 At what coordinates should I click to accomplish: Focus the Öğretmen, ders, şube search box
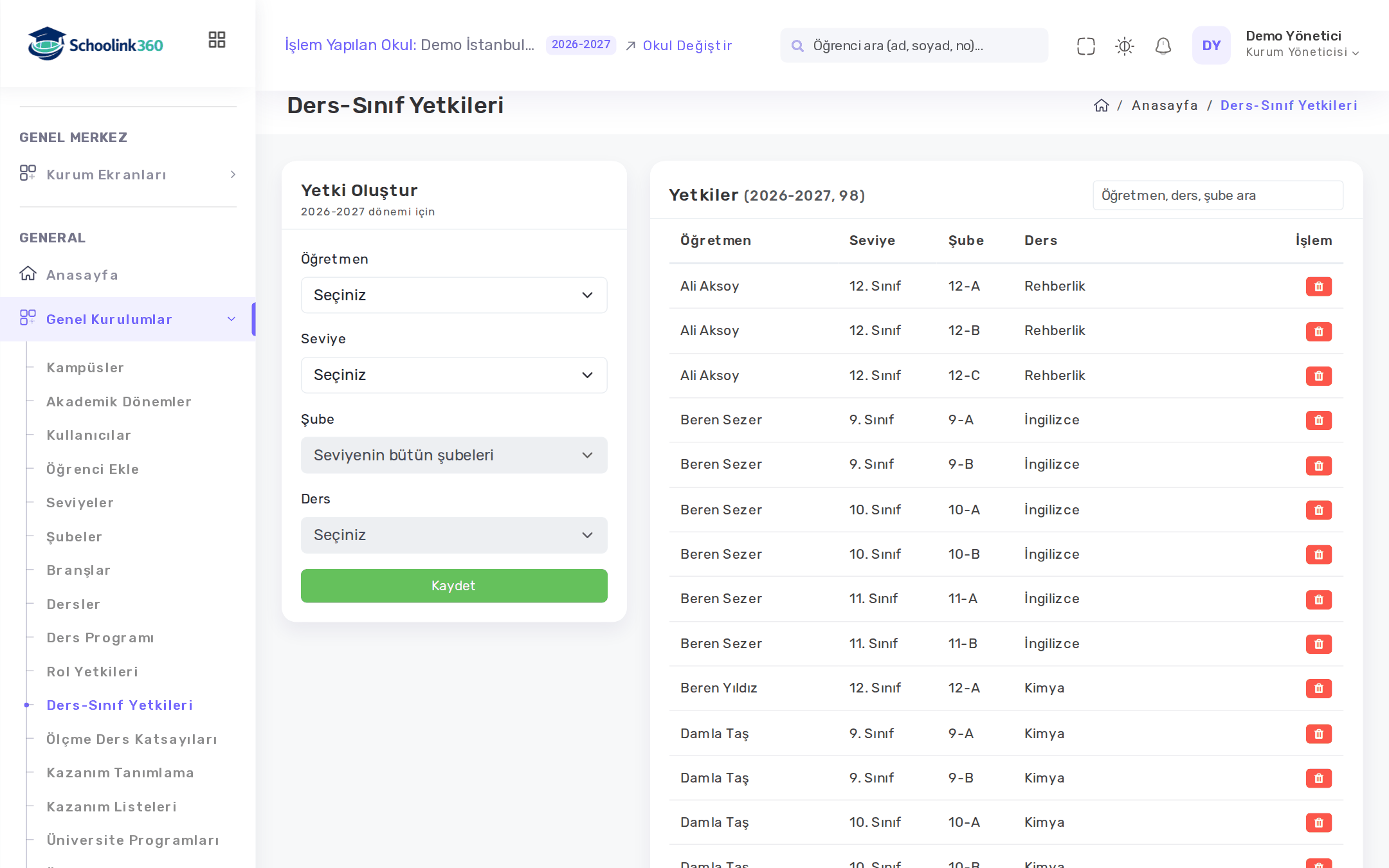(x=1218, y=195)
